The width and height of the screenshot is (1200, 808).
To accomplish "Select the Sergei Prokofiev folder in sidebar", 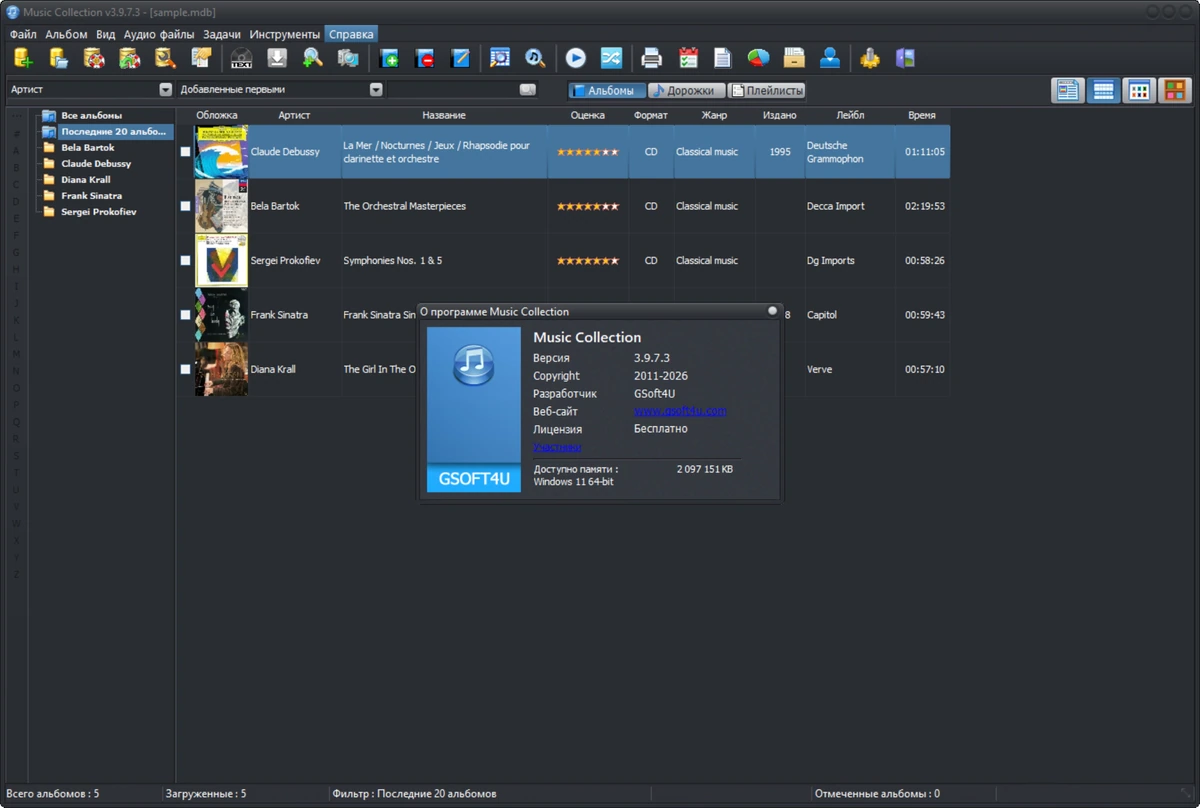I will click(x=98, y=212).
